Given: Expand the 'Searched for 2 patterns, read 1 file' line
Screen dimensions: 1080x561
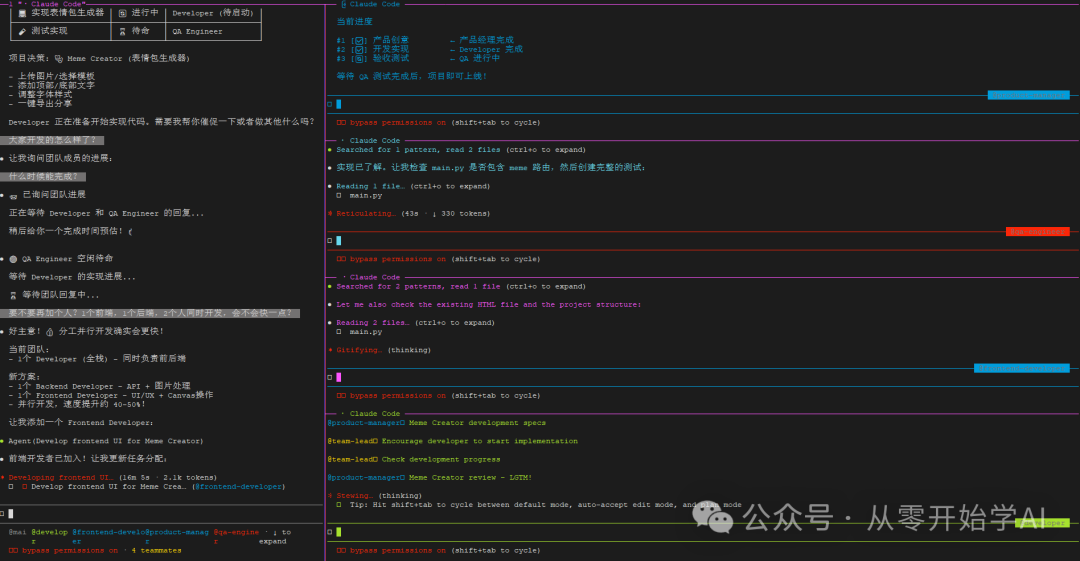Looking at the screenshot, I should pos(419,286).
